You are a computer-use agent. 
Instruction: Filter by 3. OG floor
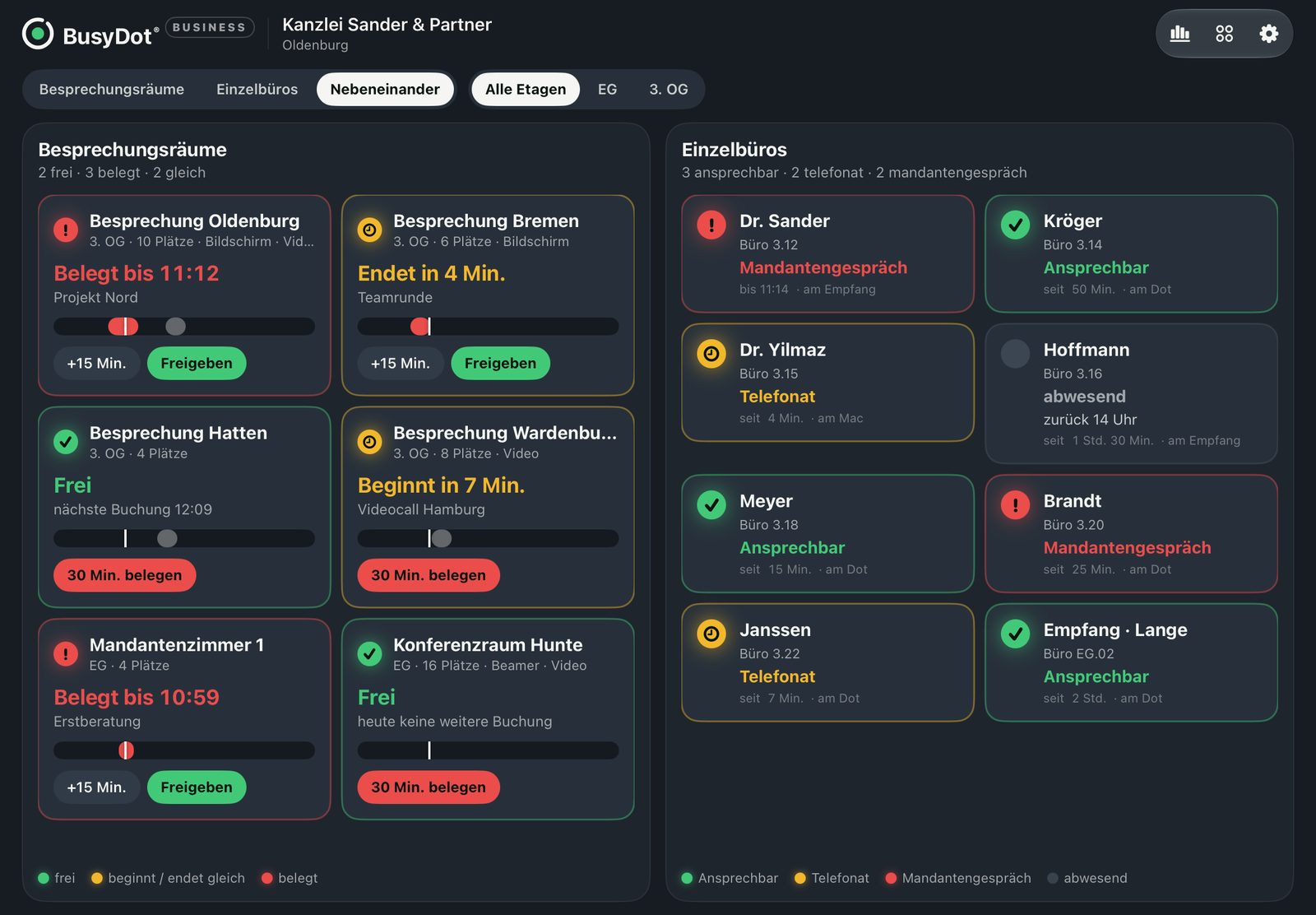click(669, 89)
